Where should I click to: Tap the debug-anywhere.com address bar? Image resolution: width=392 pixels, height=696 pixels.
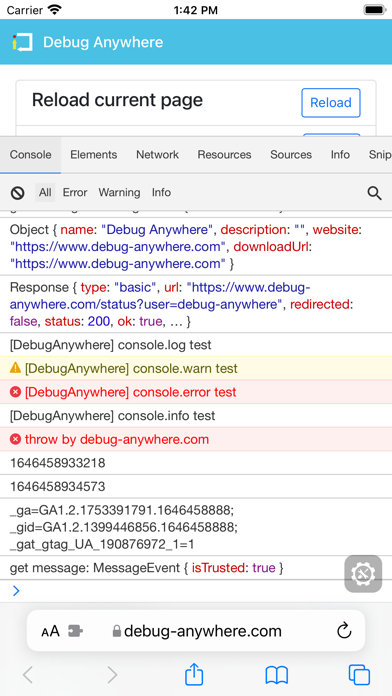[196, 631]
